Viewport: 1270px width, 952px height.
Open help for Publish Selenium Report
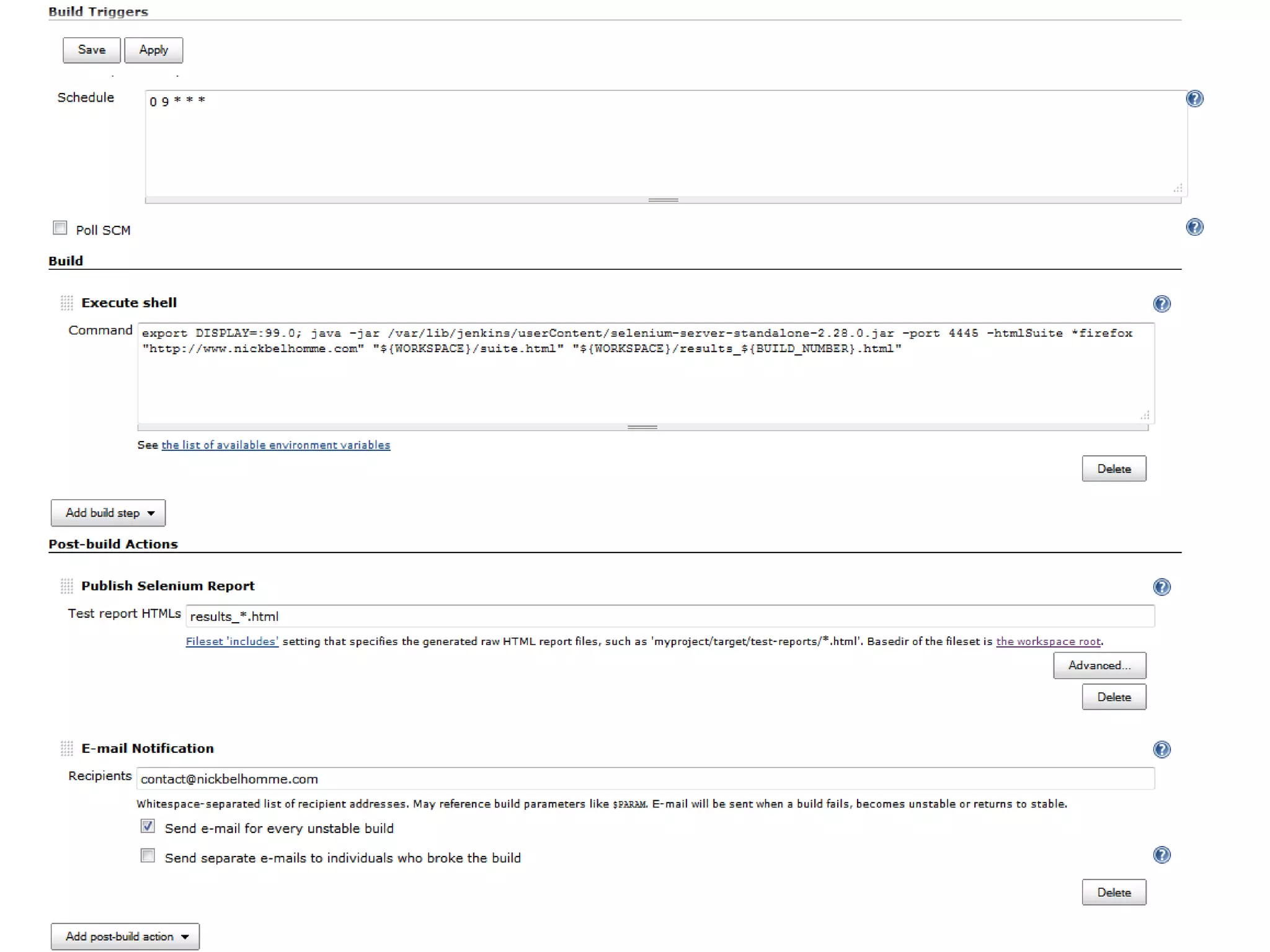click(1161, 587)
